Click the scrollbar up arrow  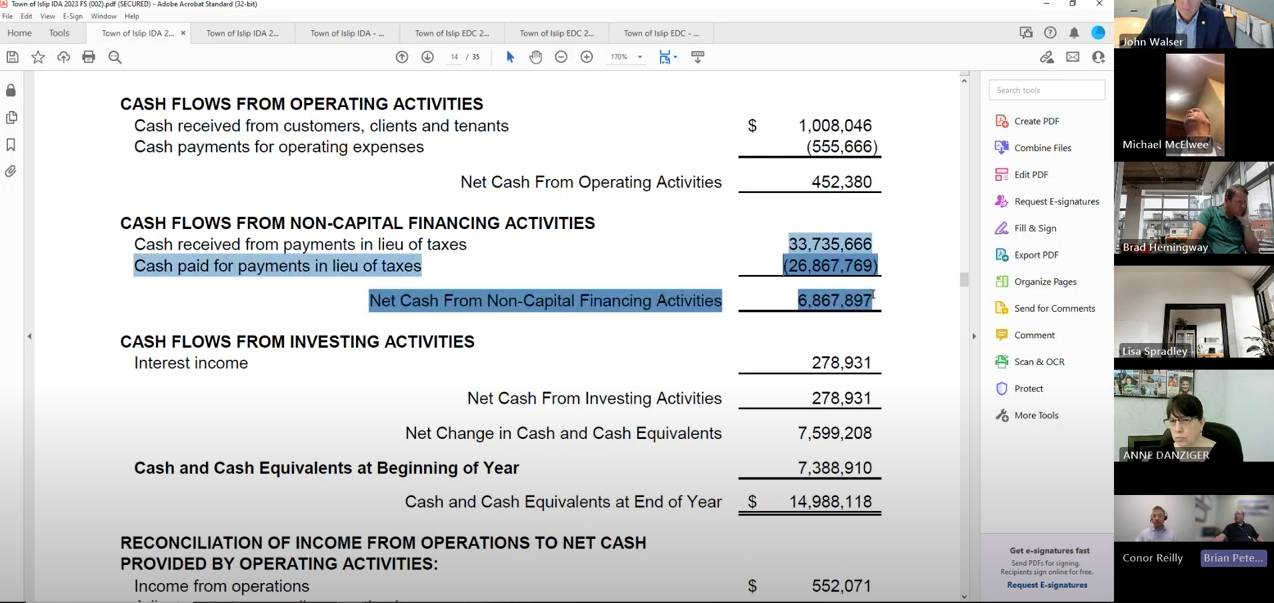pos(964,79)
